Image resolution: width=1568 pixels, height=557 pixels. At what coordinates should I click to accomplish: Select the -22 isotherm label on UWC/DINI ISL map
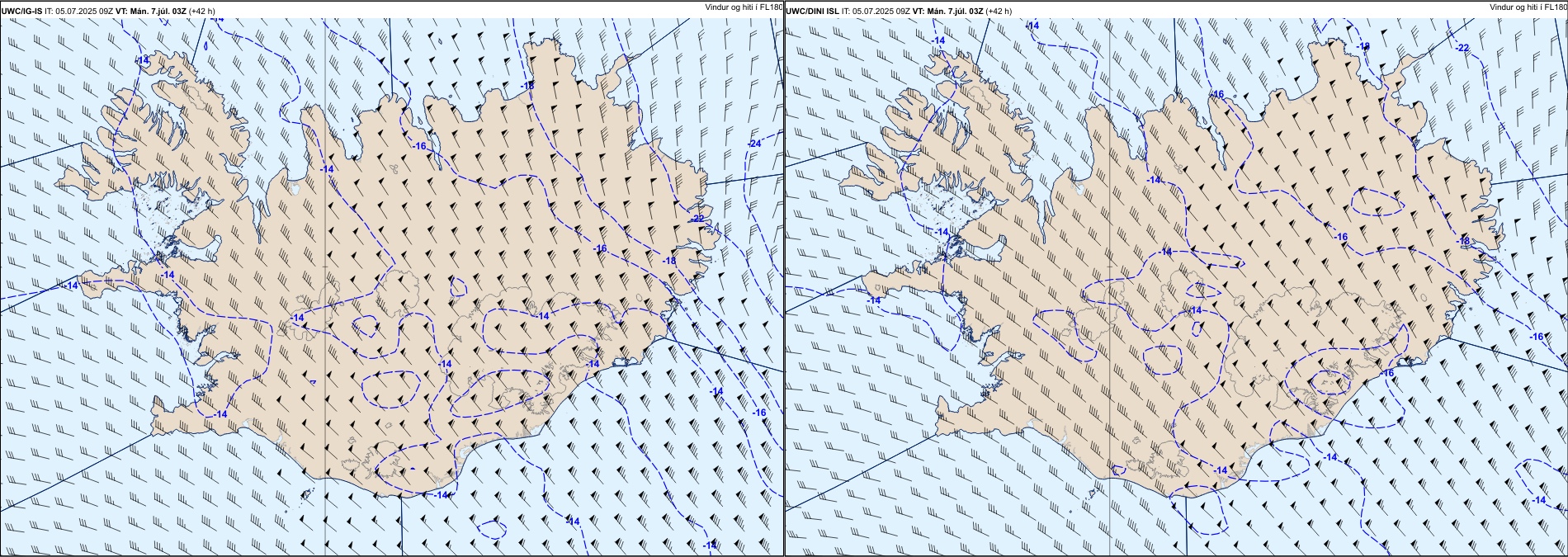coord(1462,48)
